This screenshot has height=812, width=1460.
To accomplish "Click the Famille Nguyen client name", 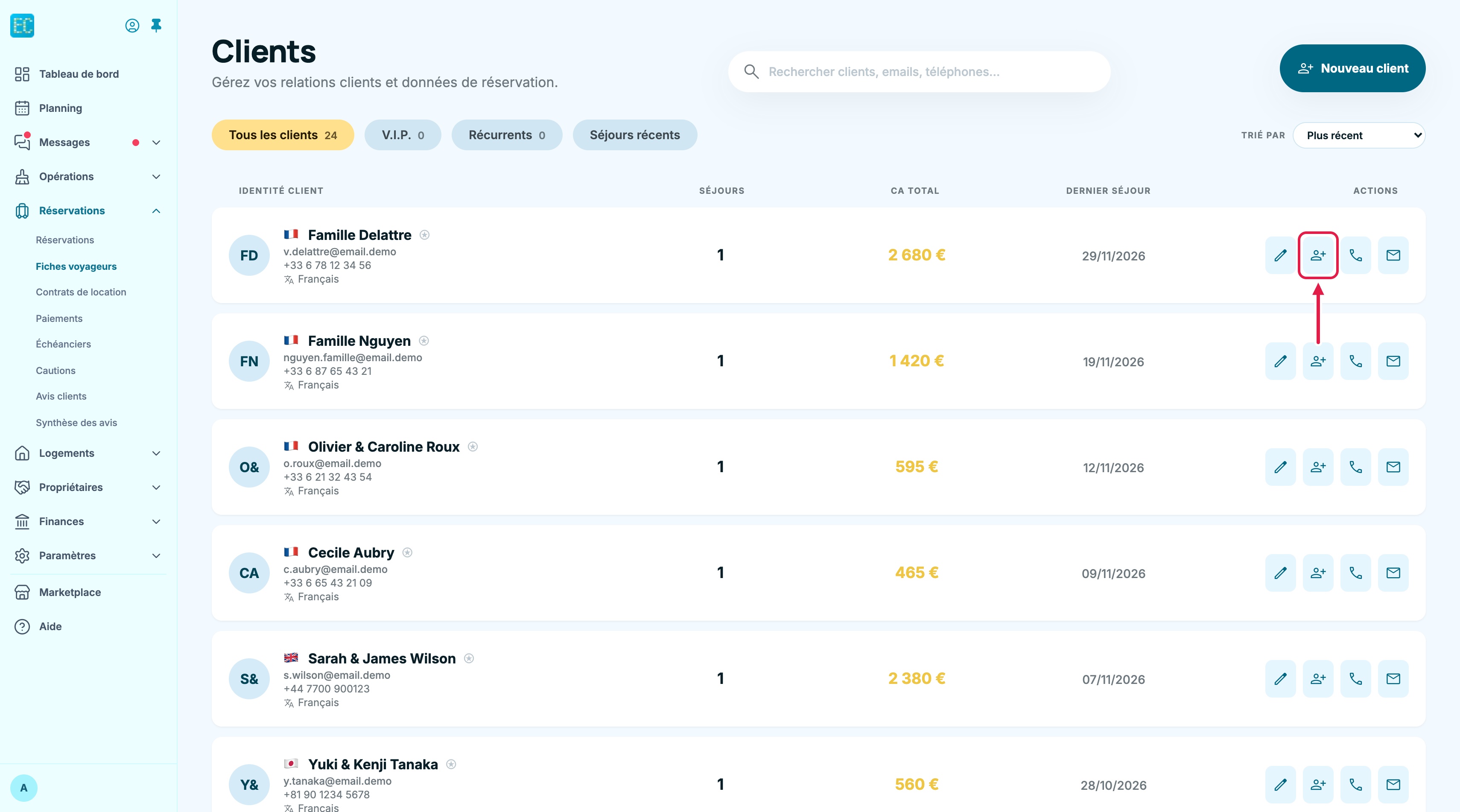I will coord(359,341).
